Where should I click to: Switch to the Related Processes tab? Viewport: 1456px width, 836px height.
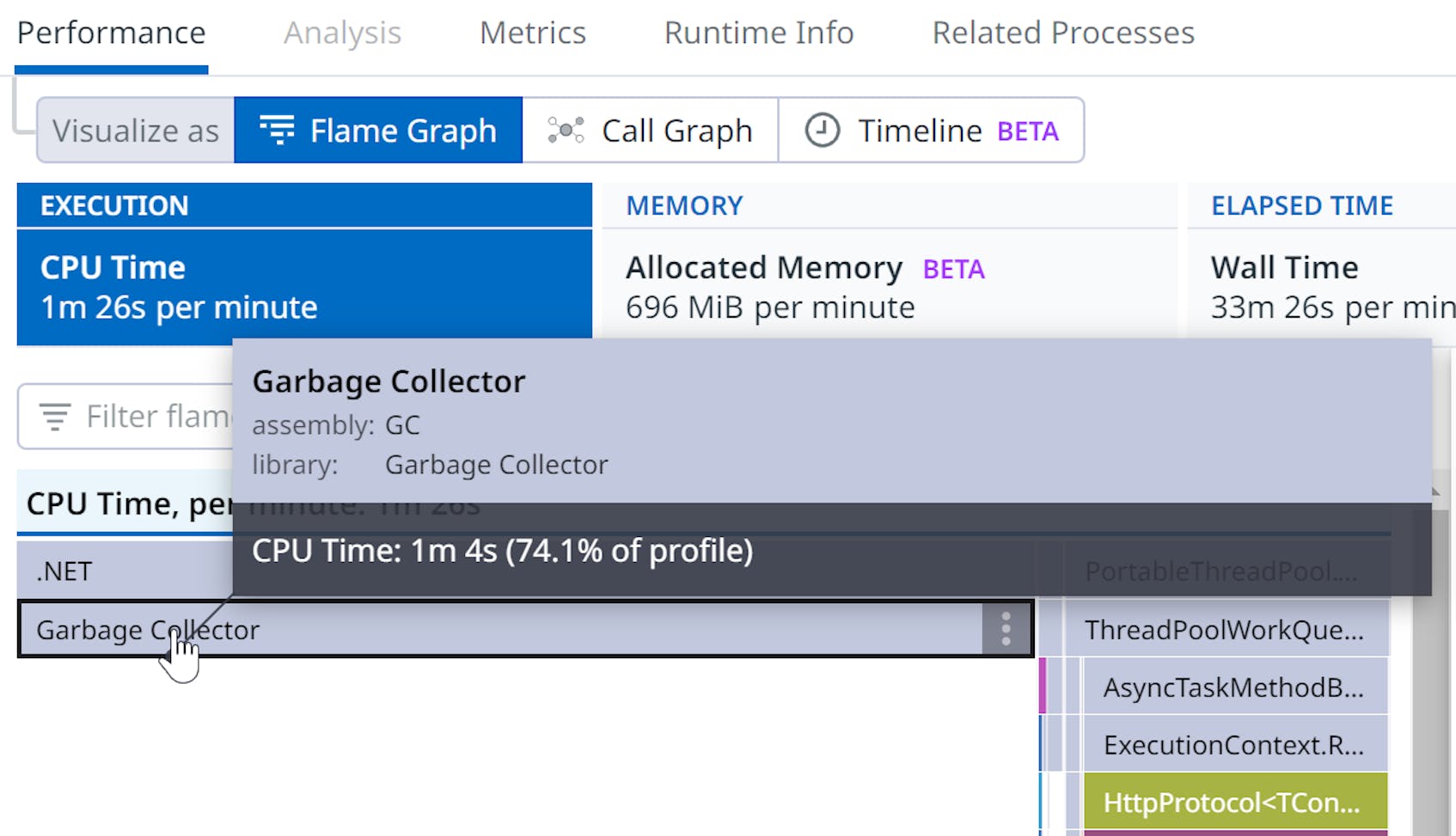pyautogui.click(x=1063, y=33)
